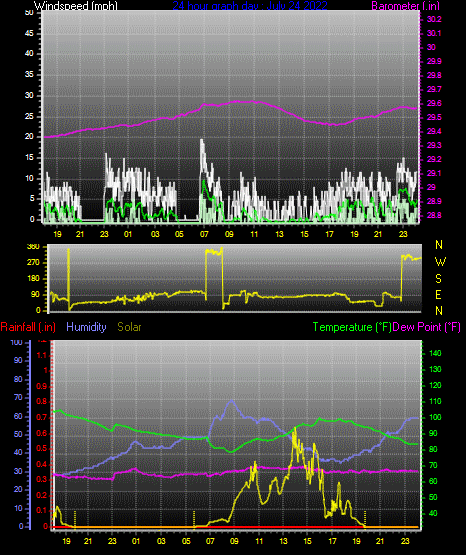Screen dimensions: 466x555
Task: Click the "0.6" rainfall axis value
Action: click(x=42, y=433)
